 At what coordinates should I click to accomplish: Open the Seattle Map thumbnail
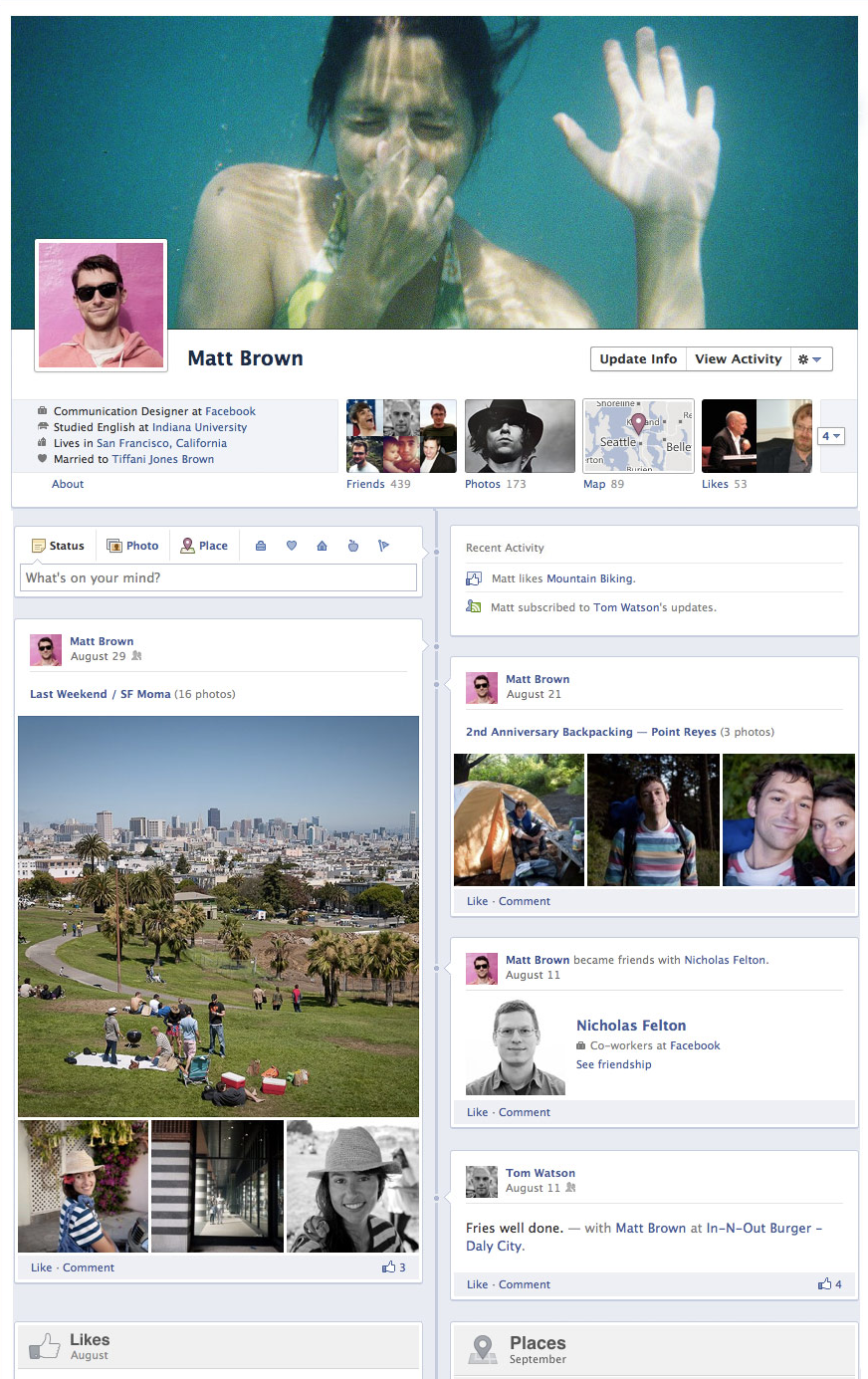coord(638,436)
